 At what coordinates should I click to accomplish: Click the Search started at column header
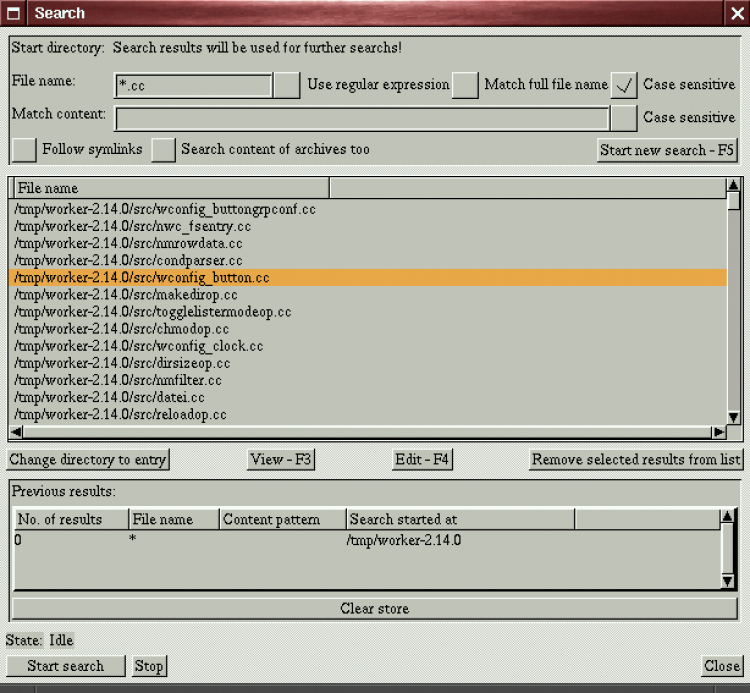(x=460, y=519)
